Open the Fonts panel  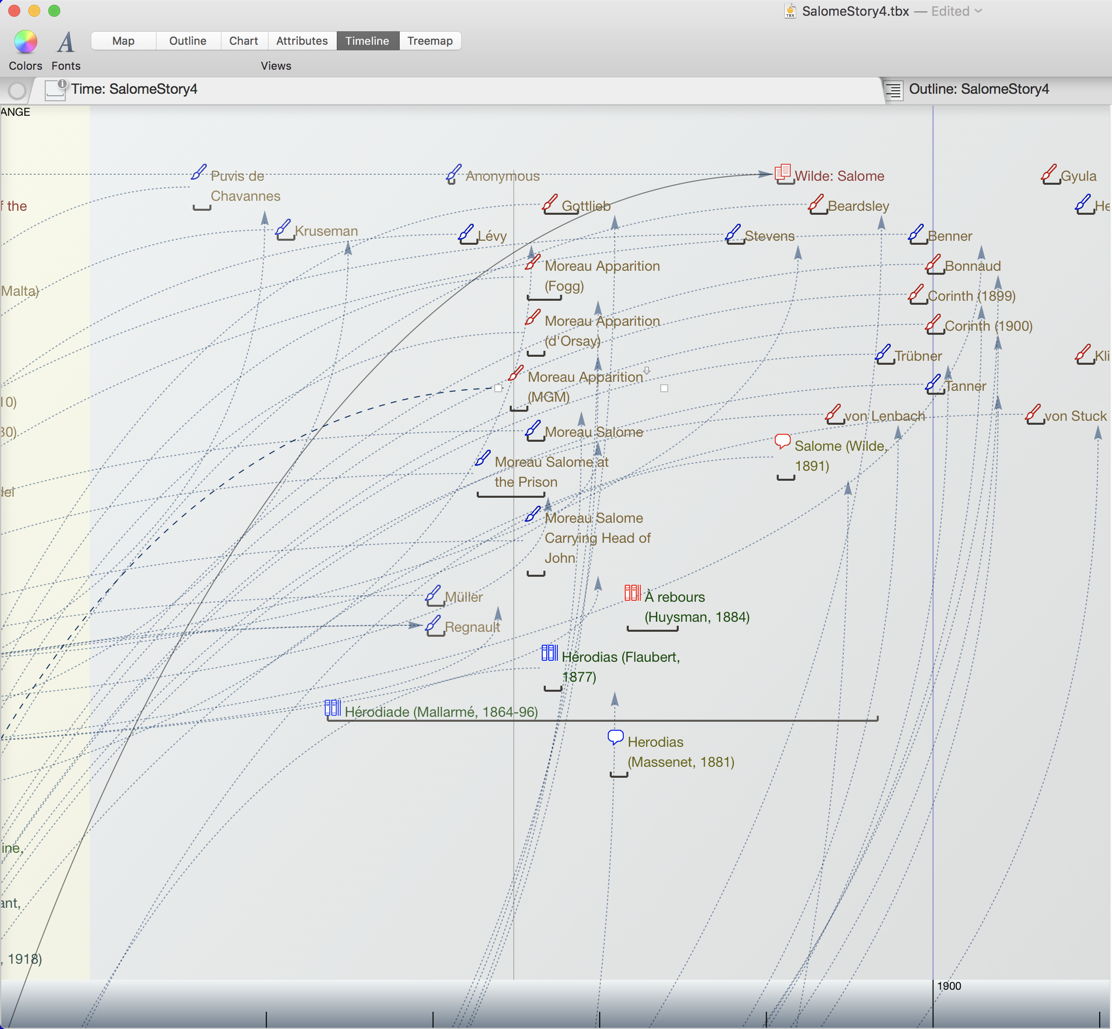click(65, 42)
